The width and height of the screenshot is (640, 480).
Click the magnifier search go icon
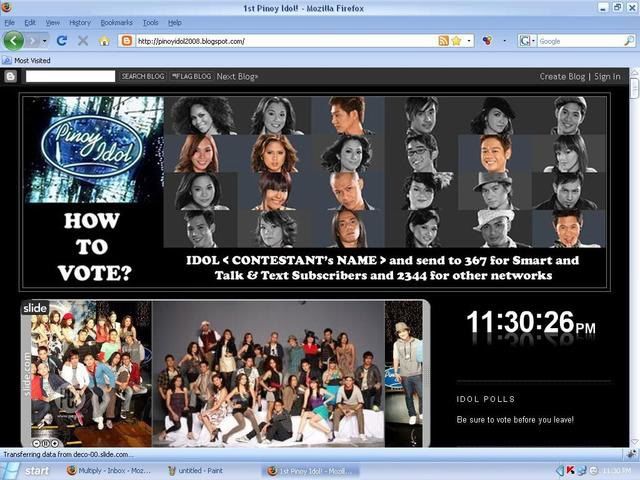(x=629, y=41)
